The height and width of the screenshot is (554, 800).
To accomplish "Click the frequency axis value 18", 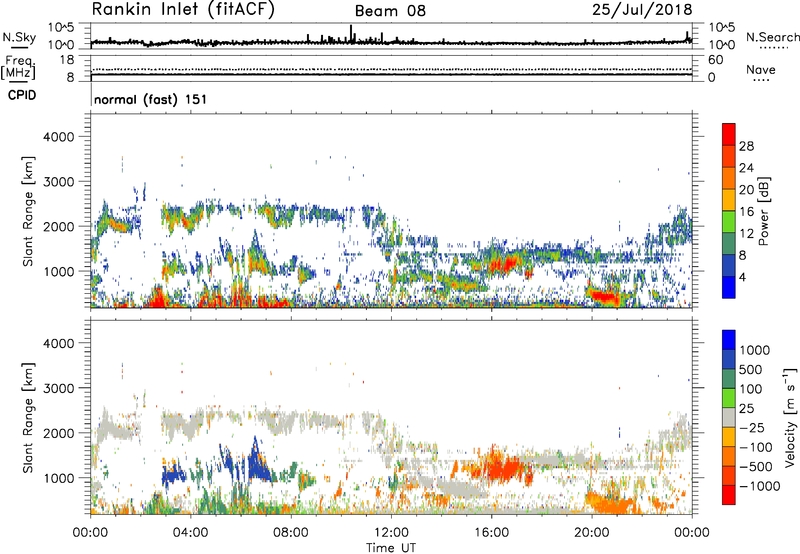I will click(x=67, y=60).
